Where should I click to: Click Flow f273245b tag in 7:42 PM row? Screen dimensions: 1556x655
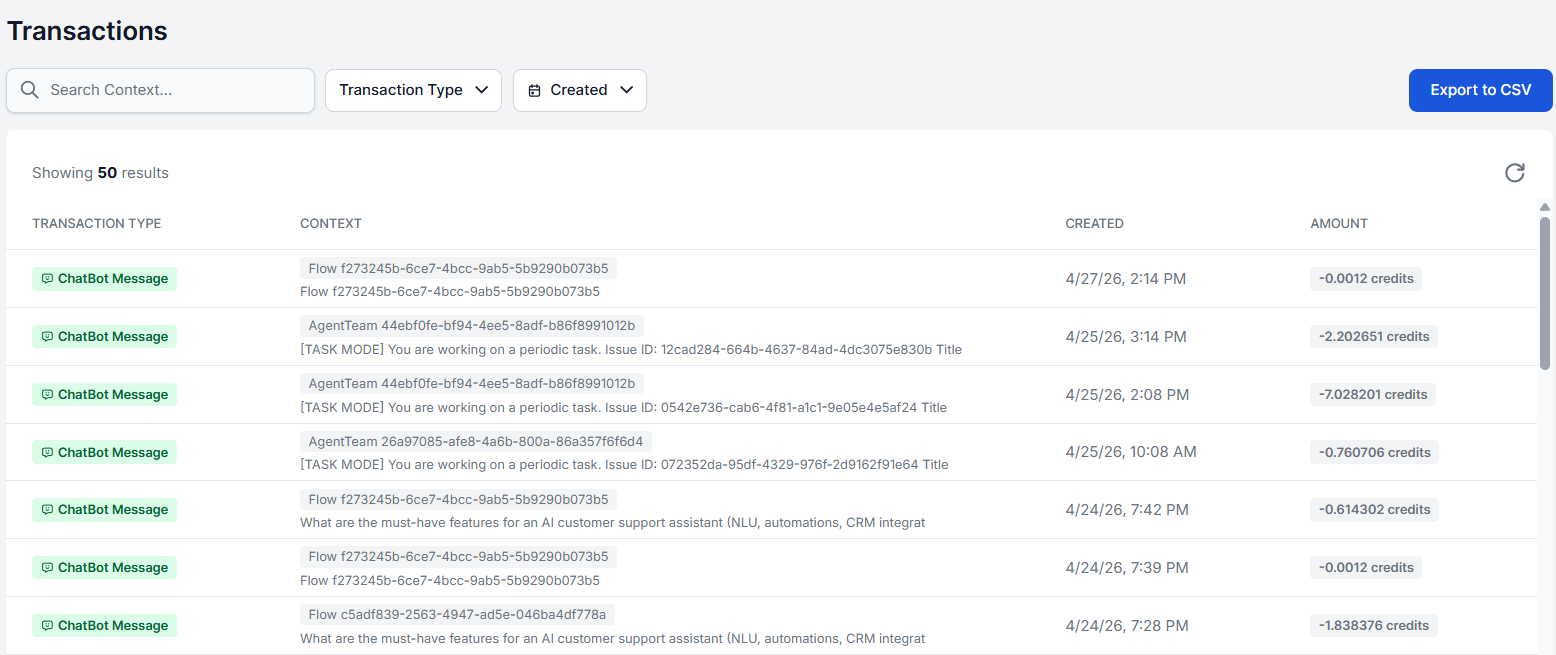click(x=458, y=499)
